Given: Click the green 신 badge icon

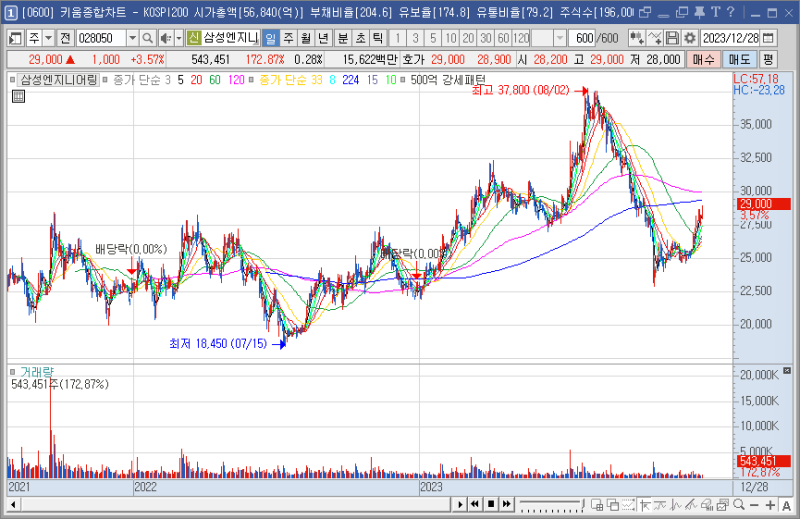Looking at the screenshot, I should click(193, 38).
